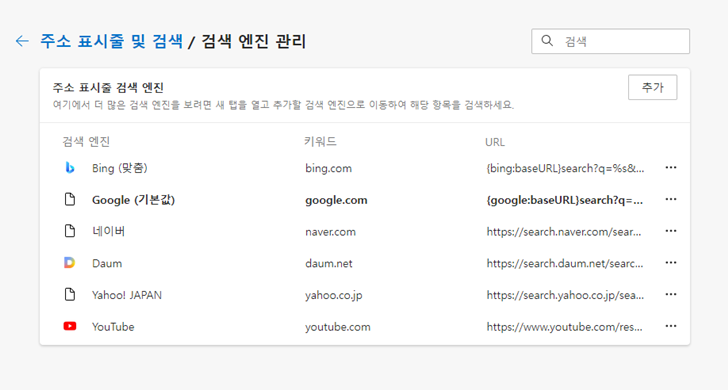728x390 pixels.
Task: Click the yahoo.co.jp keyword
Action: click(333, 295)
